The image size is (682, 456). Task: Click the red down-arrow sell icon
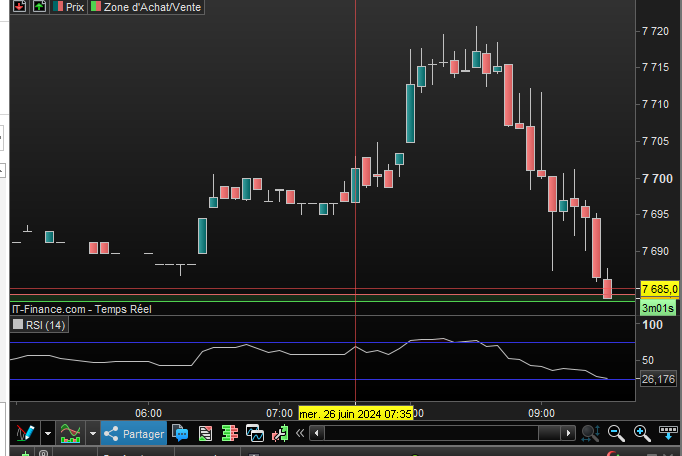[x=20, y=6]
